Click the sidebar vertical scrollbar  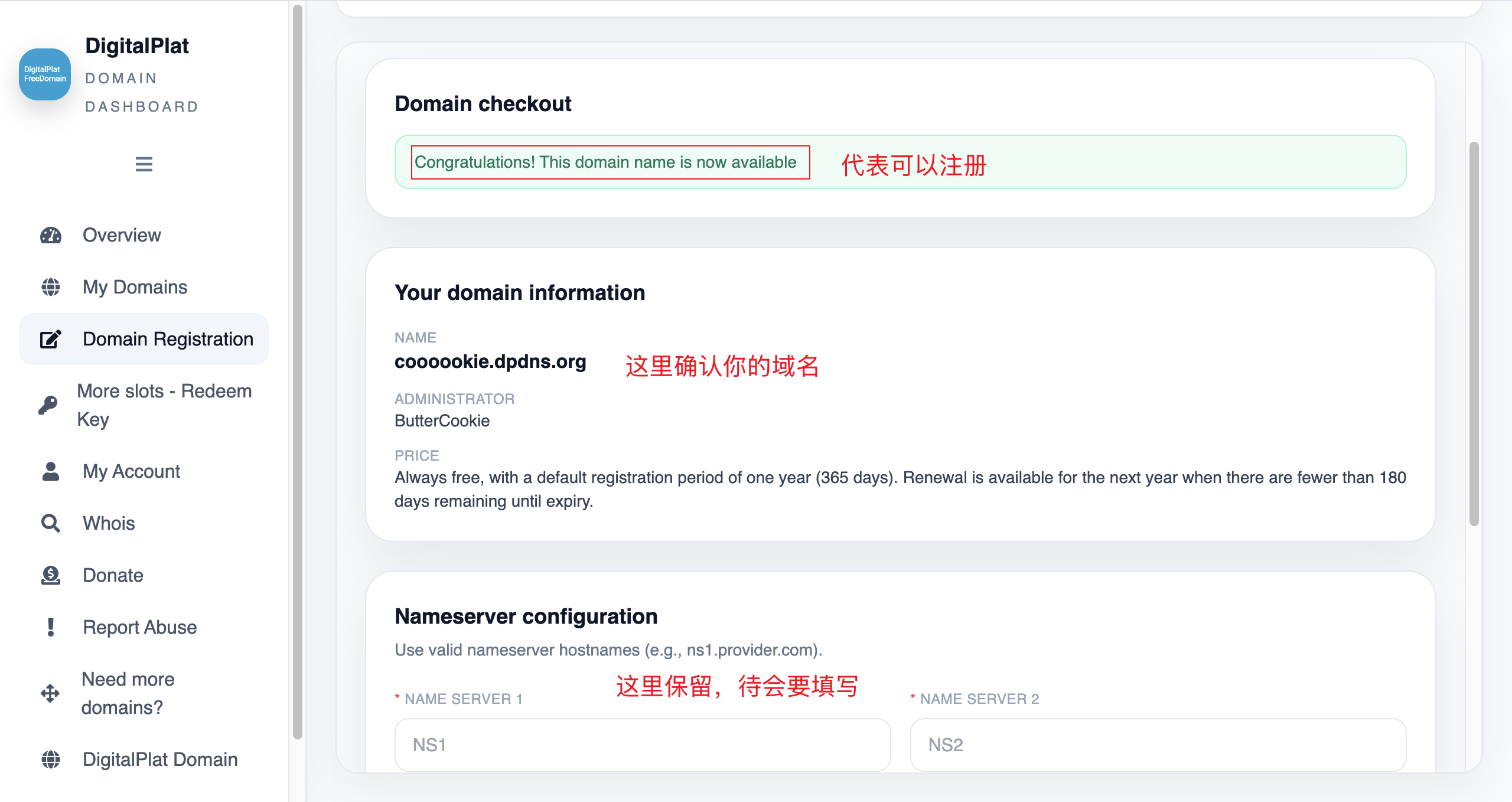pyautogui.click(x=298, y=372)
